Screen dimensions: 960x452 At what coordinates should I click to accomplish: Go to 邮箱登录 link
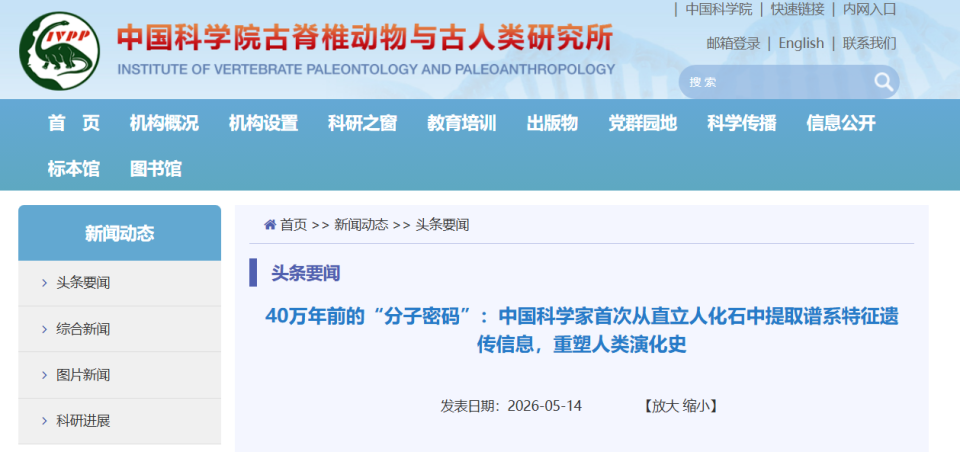tap(733, 43)
